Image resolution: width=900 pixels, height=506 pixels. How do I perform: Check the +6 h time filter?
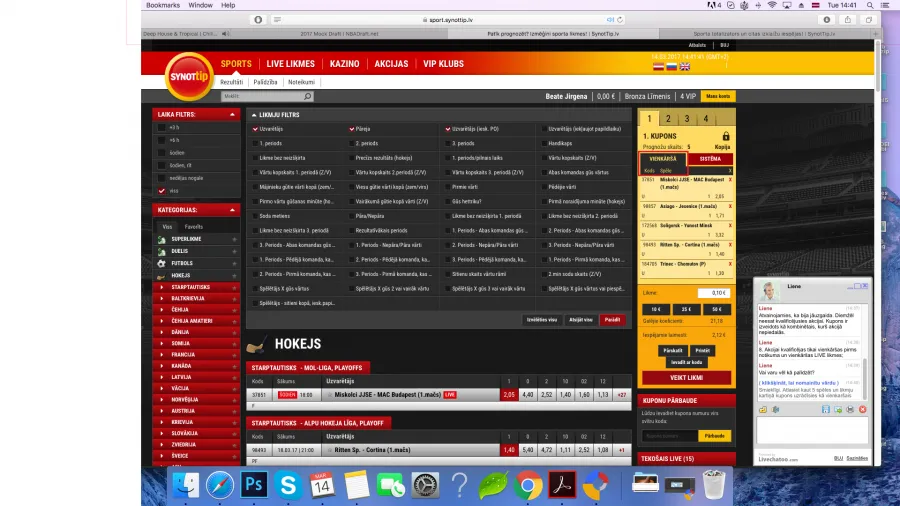click(x=161, y=140)
